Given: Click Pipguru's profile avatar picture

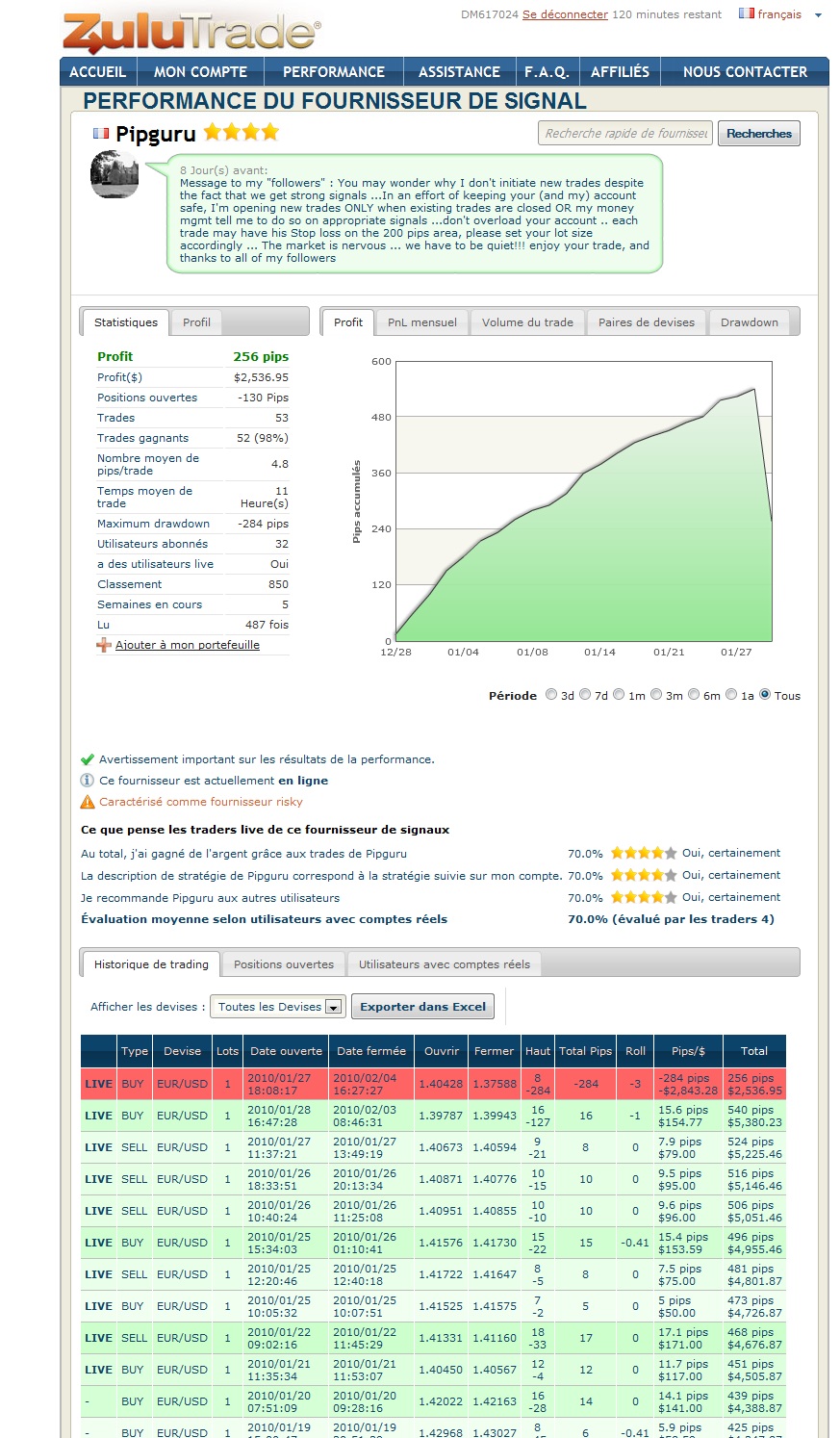Looking at the screenshot, I should click(x=115, y=175).
